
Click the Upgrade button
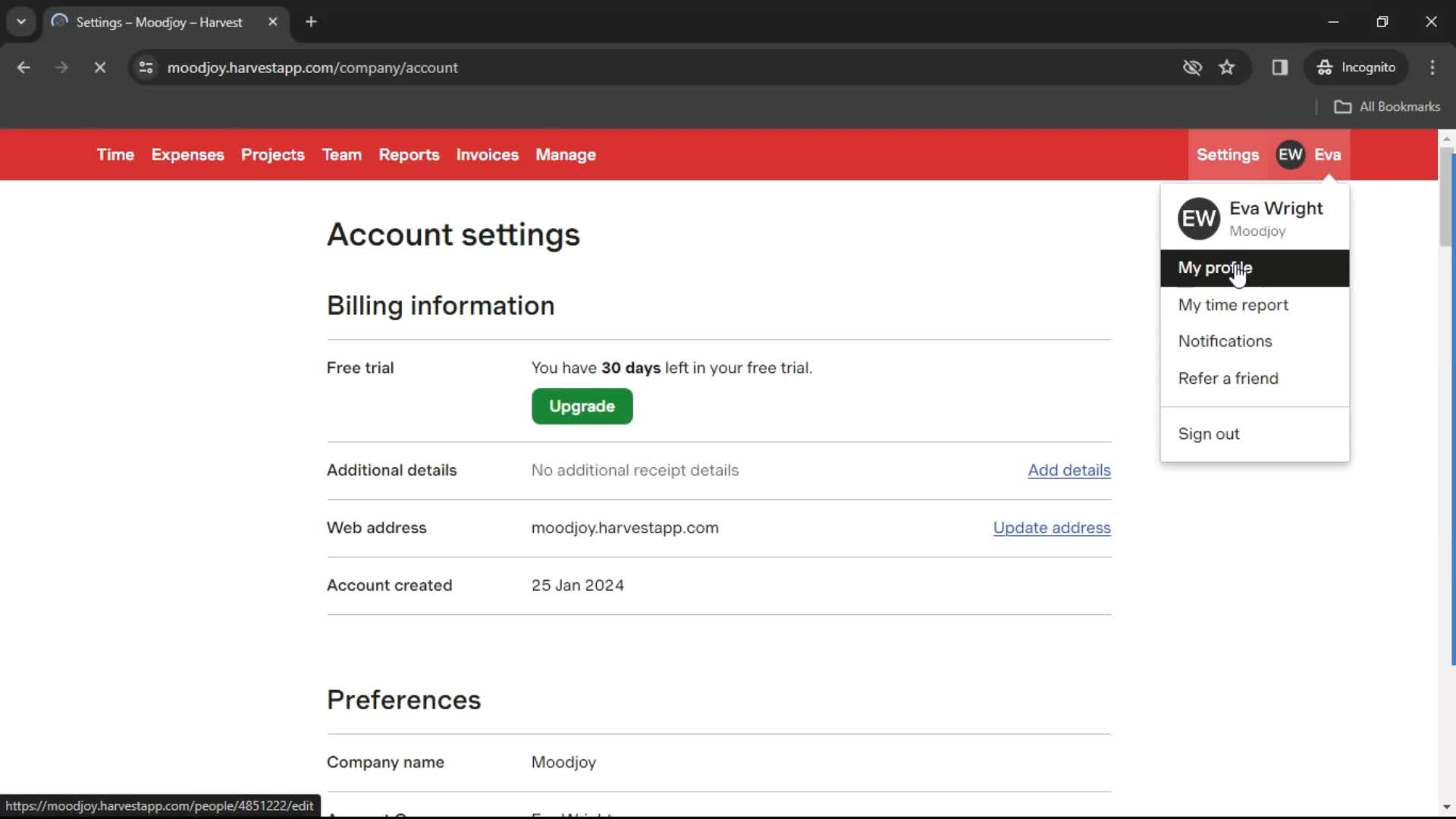click(x=582, y=406)
